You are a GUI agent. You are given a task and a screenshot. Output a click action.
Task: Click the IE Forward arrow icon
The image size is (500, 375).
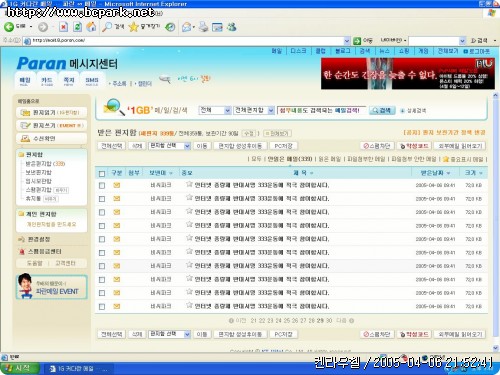pyautogui.click(x=43, y=27)
